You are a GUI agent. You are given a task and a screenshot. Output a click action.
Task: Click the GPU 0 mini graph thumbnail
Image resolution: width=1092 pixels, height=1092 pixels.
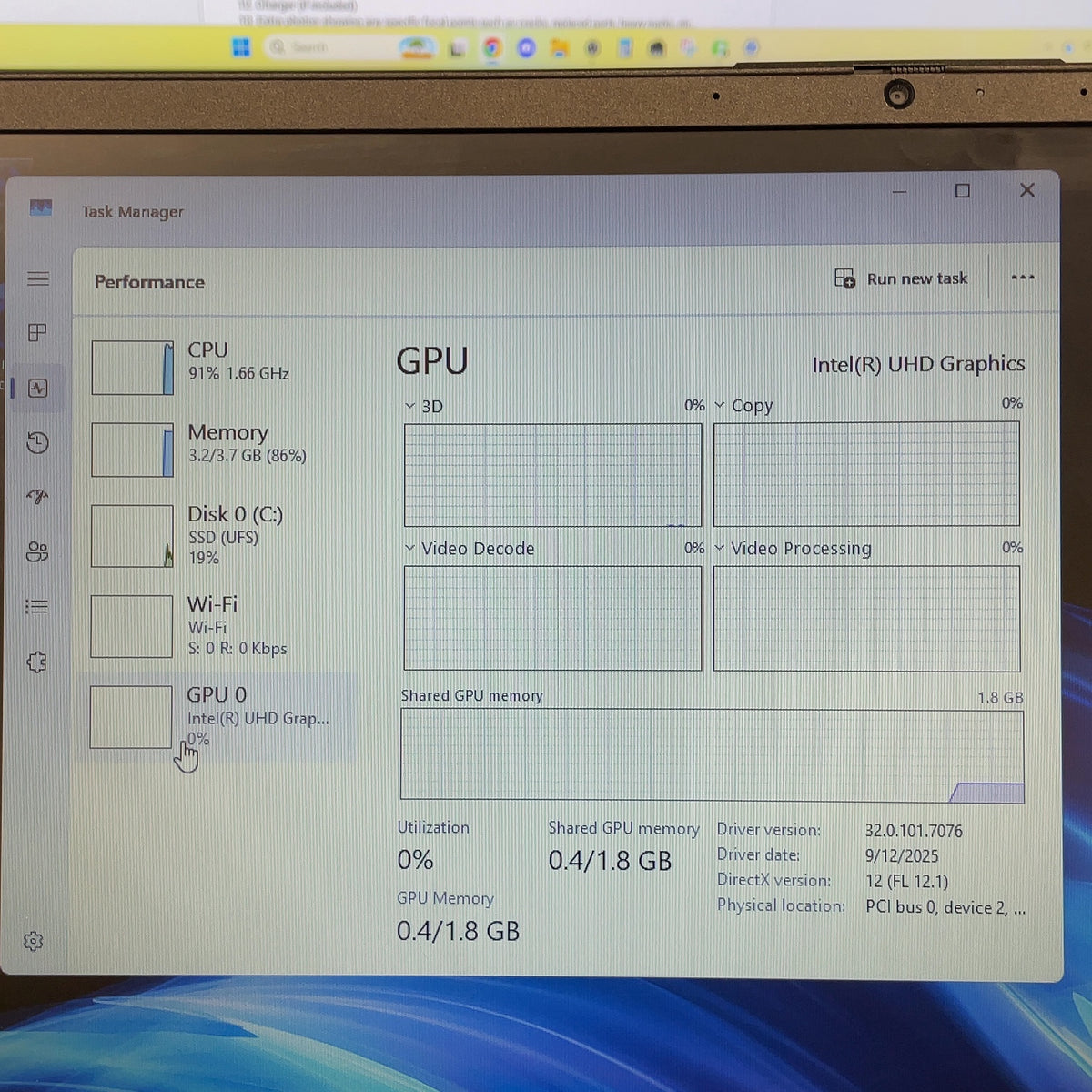131,717
